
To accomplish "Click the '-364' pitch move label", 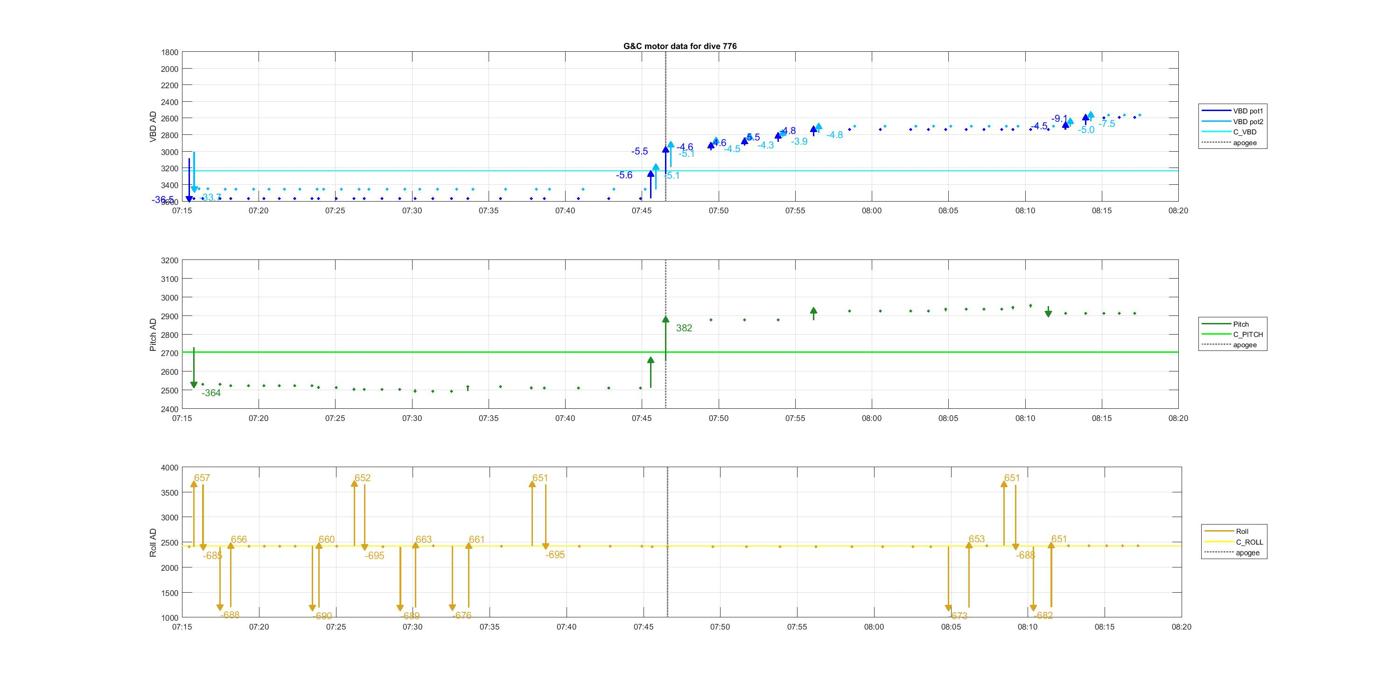I will click(x=211, y=393).
